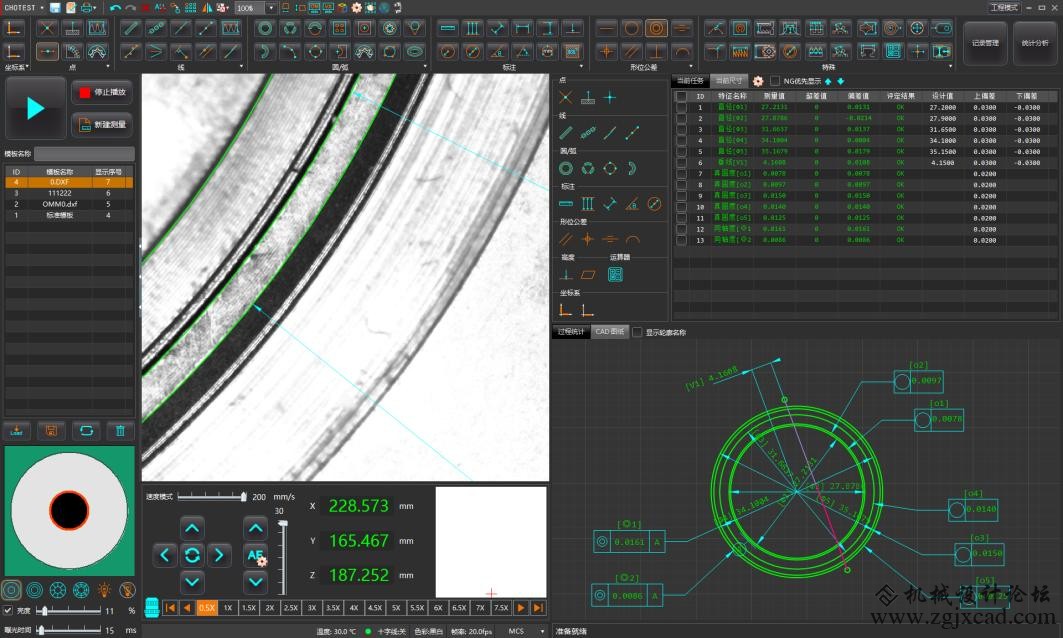This screenshot has width=1063, height=638.
Task: Delete the selected template with trash icon
Action: pos(120,431)
